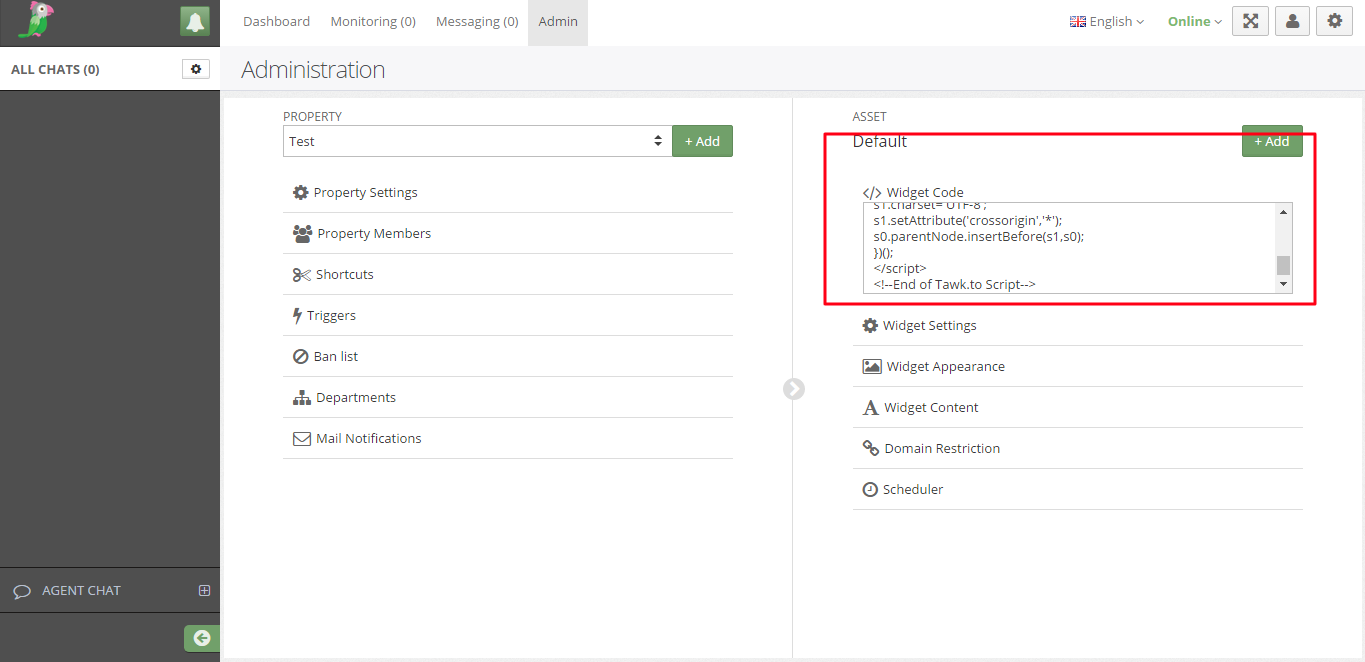
Task: Click the End of Tawk.to Script comment line
Action: click(x=954, y=285)
